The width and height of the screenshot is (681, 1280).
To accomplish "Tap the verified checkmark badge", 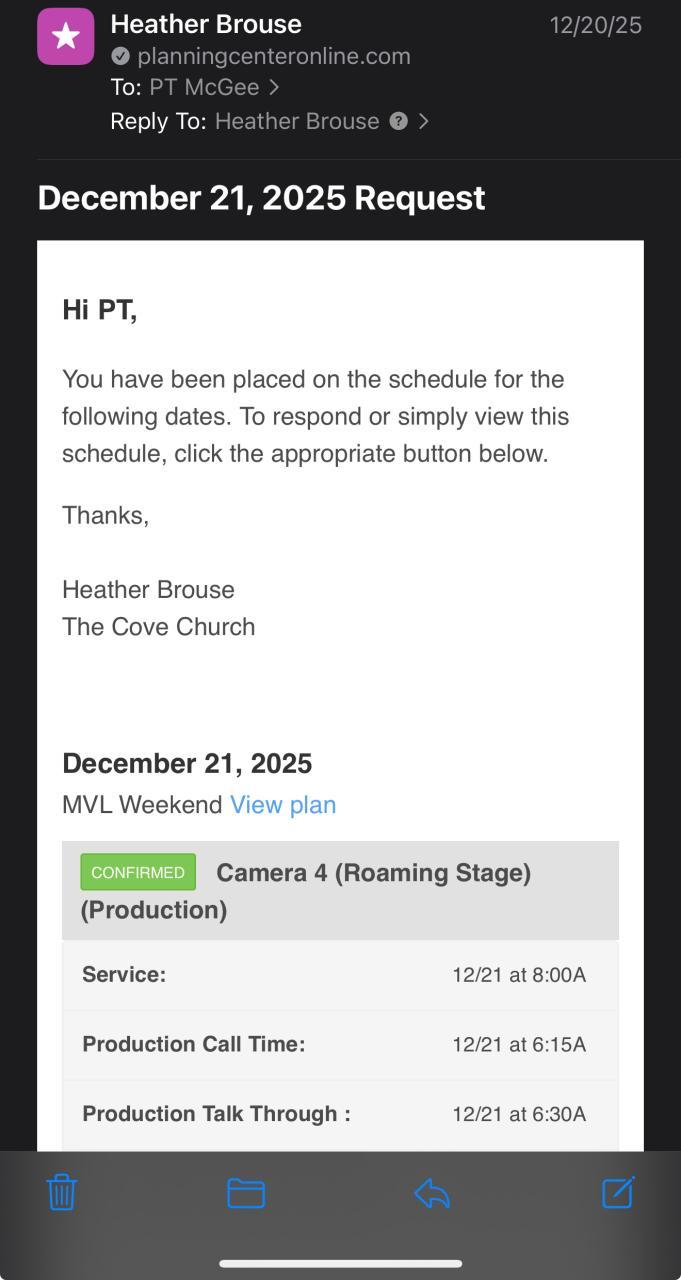I will coord(120,56).
